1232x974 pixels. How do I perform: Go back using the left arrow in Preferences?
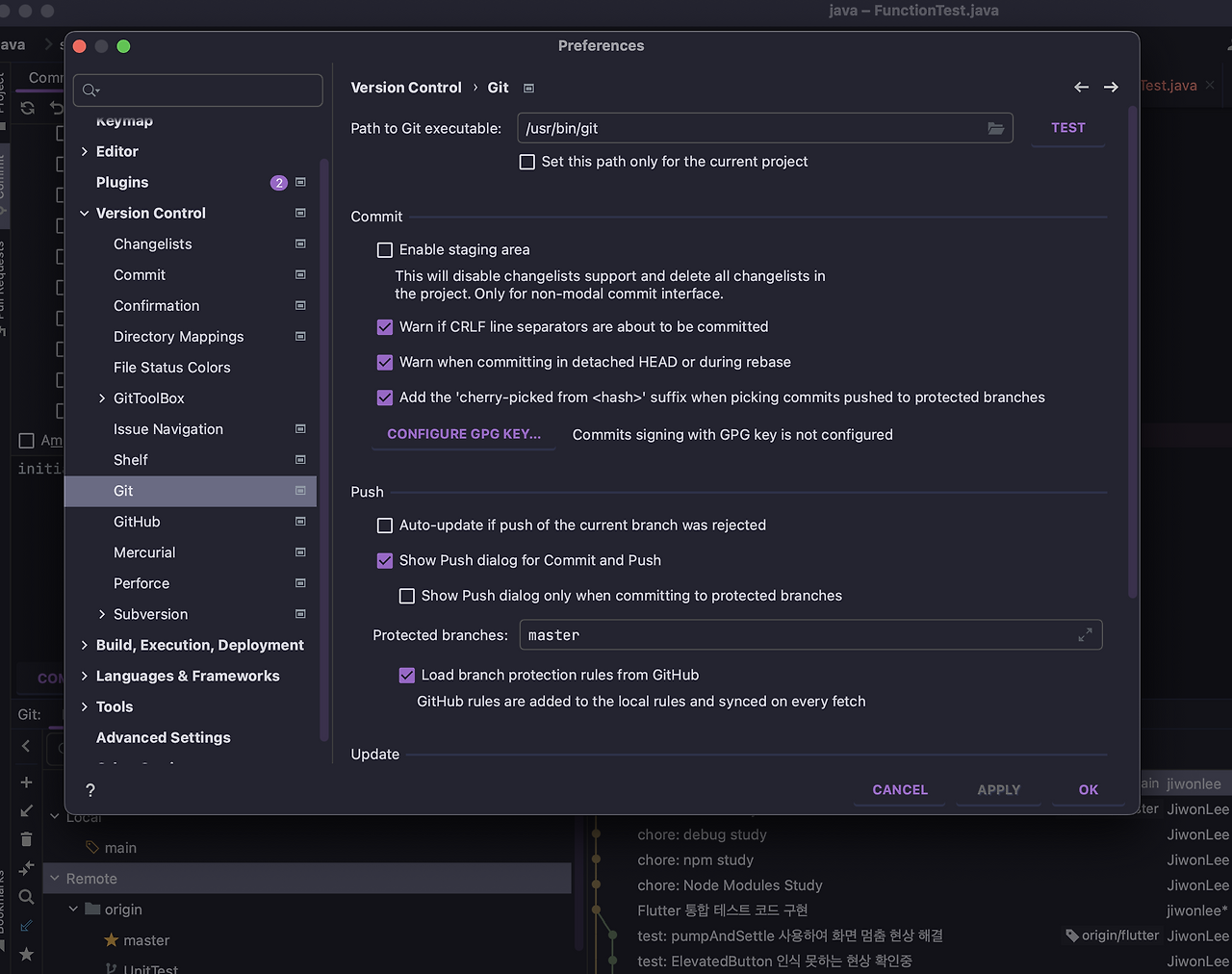pyautogui.click(x=1082, y=88)
